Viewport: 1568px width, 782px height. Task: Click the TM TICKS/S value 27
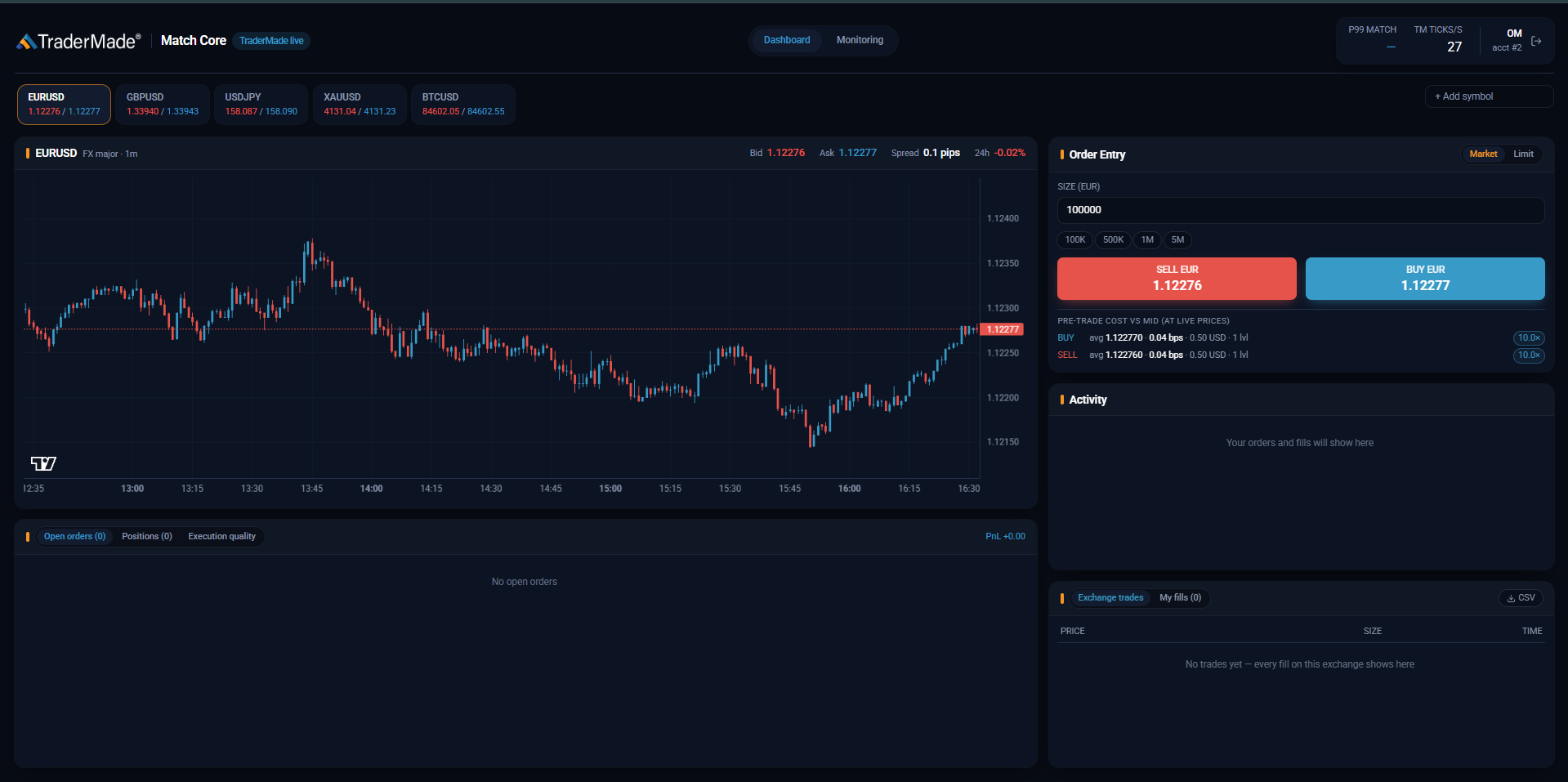pos(1454,47)
